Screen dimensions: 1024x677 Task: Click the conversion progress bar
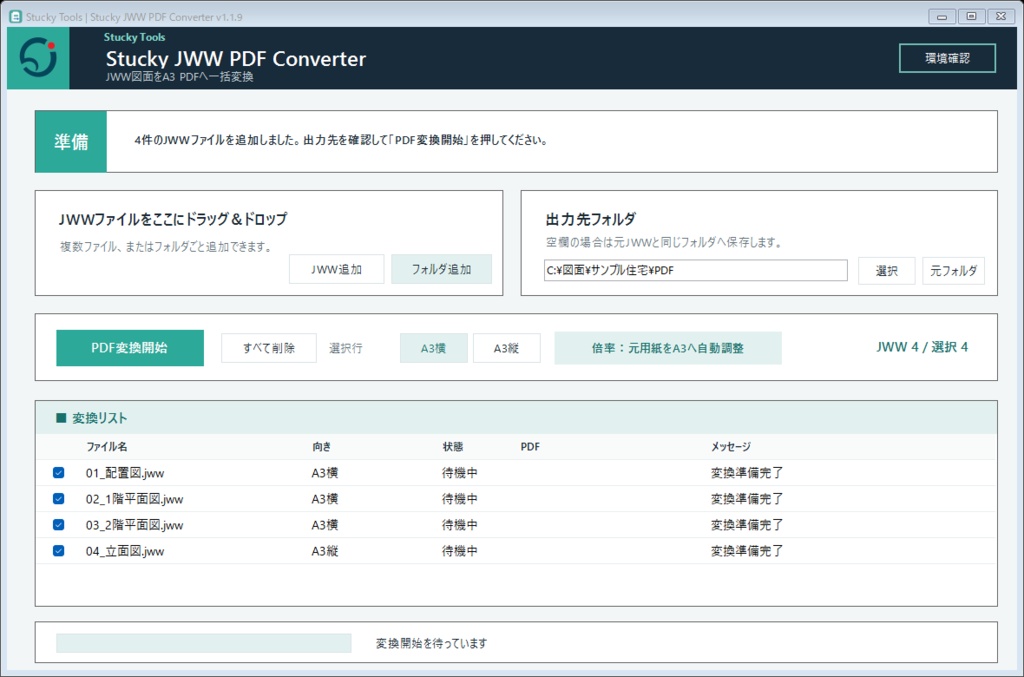tap(204, 643)
